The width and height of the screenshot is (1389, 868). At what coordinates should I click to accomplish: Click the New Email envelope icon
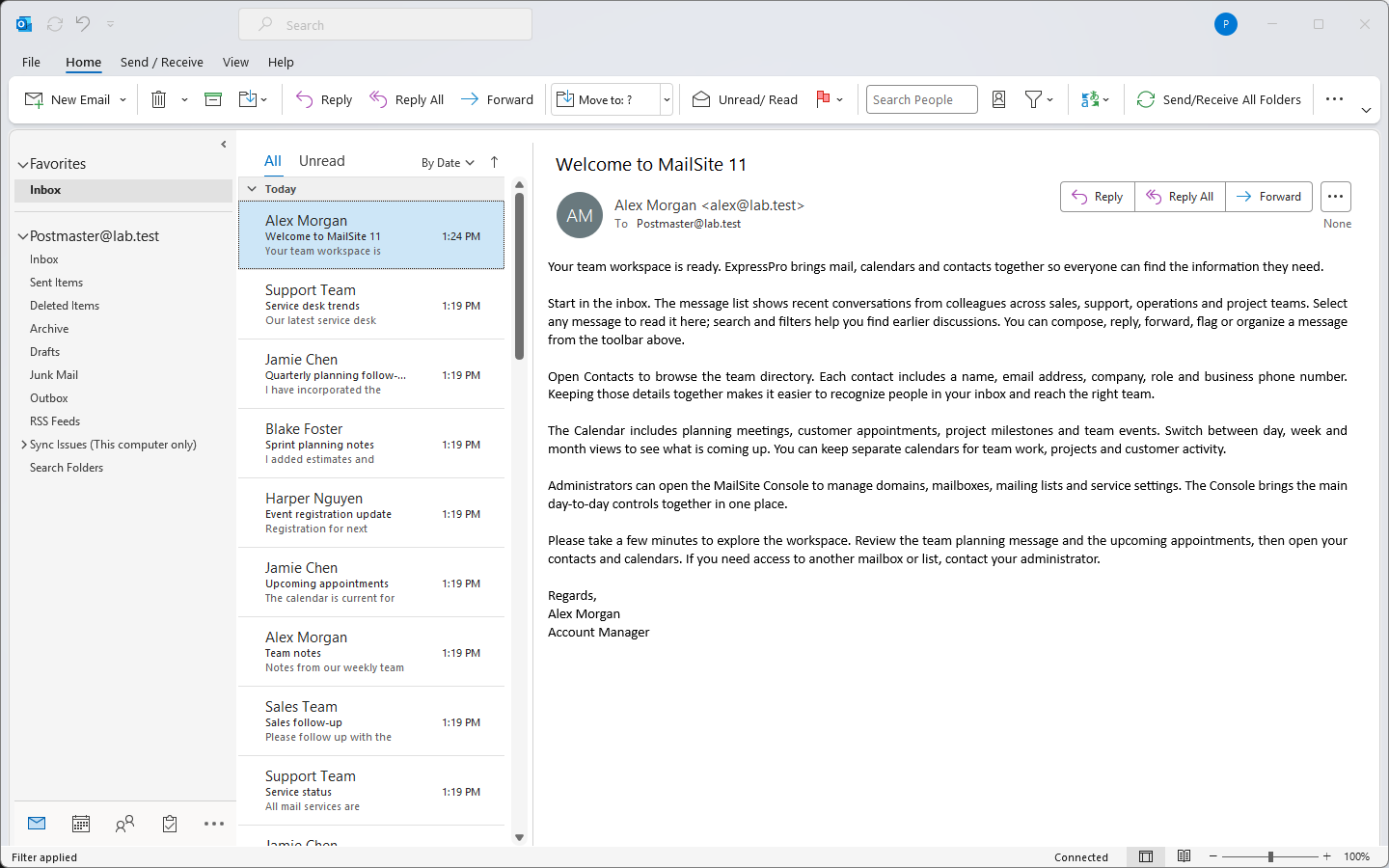pos(34,99)
